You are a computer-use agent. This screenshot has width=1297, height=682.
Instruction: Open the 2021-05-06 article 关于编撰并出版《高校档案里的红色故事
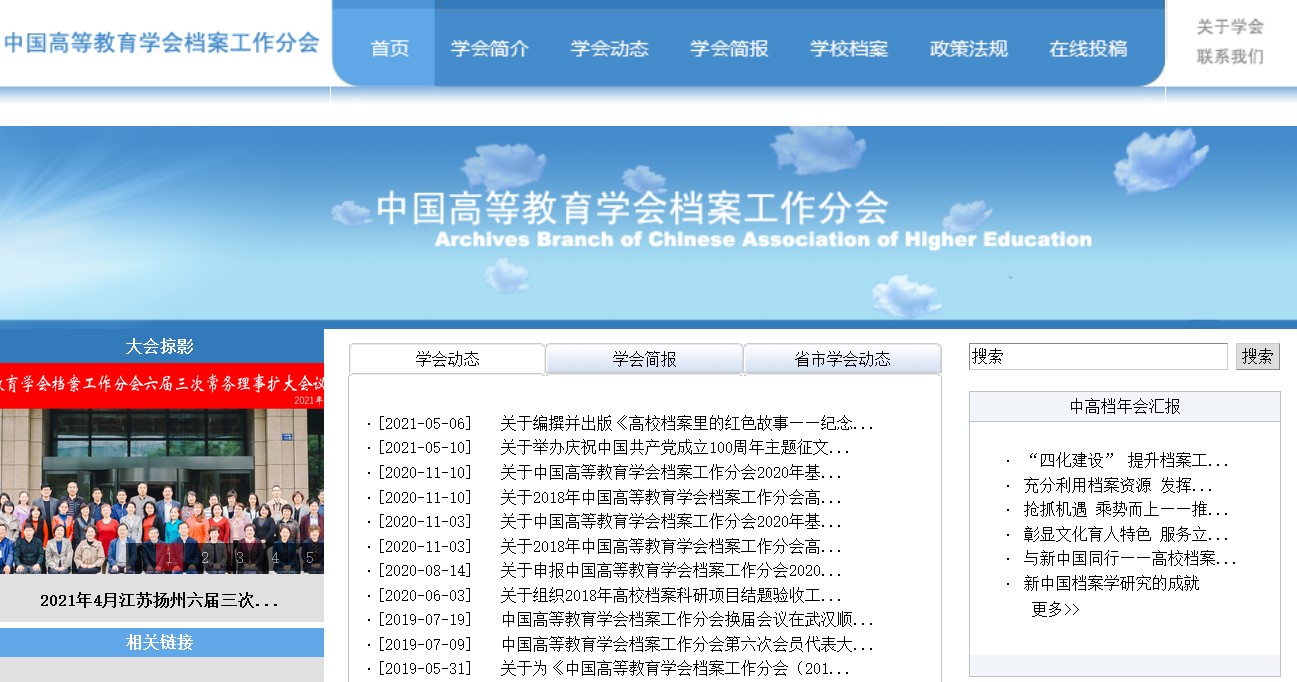point(687,424)
